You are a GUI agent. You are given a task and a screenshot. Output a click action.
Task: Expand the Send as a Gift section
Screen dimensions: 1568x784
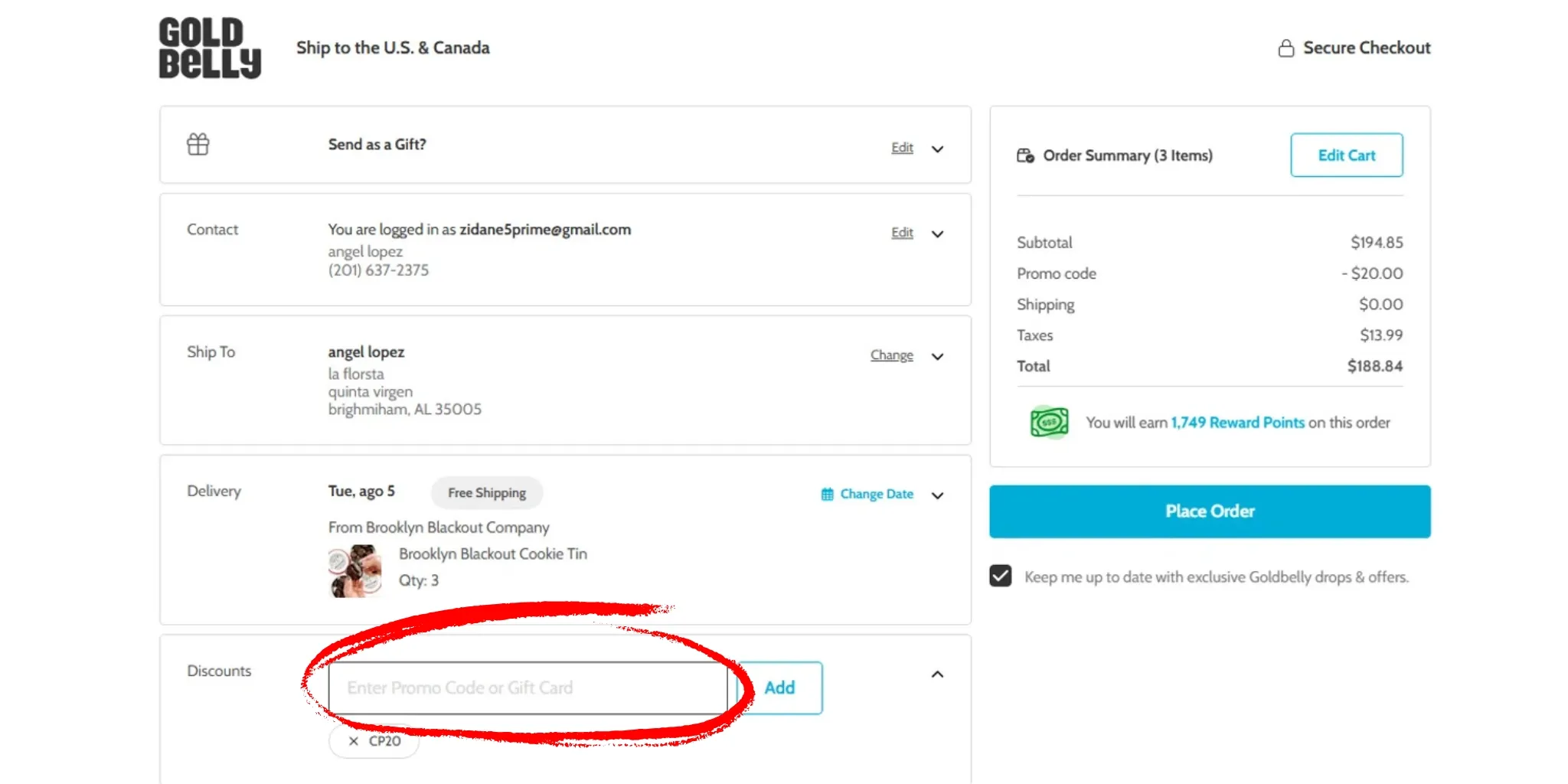(937, 149)
